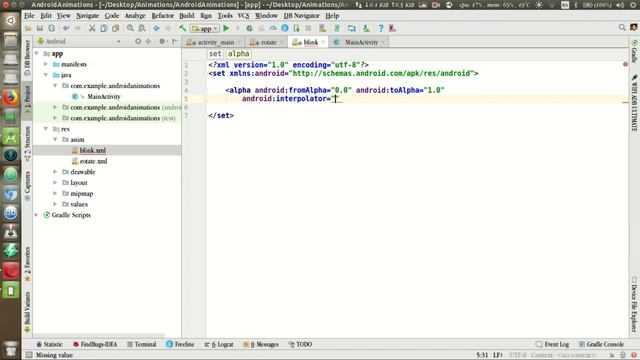Switch to the MainActivity tab

coord(359,42)
